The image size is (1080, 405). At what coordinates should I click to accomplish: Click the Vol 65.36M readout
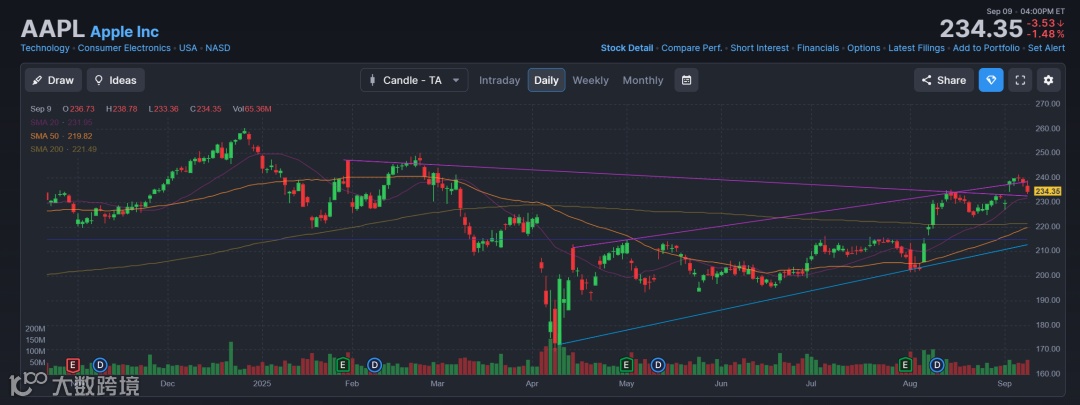[251, 109]
